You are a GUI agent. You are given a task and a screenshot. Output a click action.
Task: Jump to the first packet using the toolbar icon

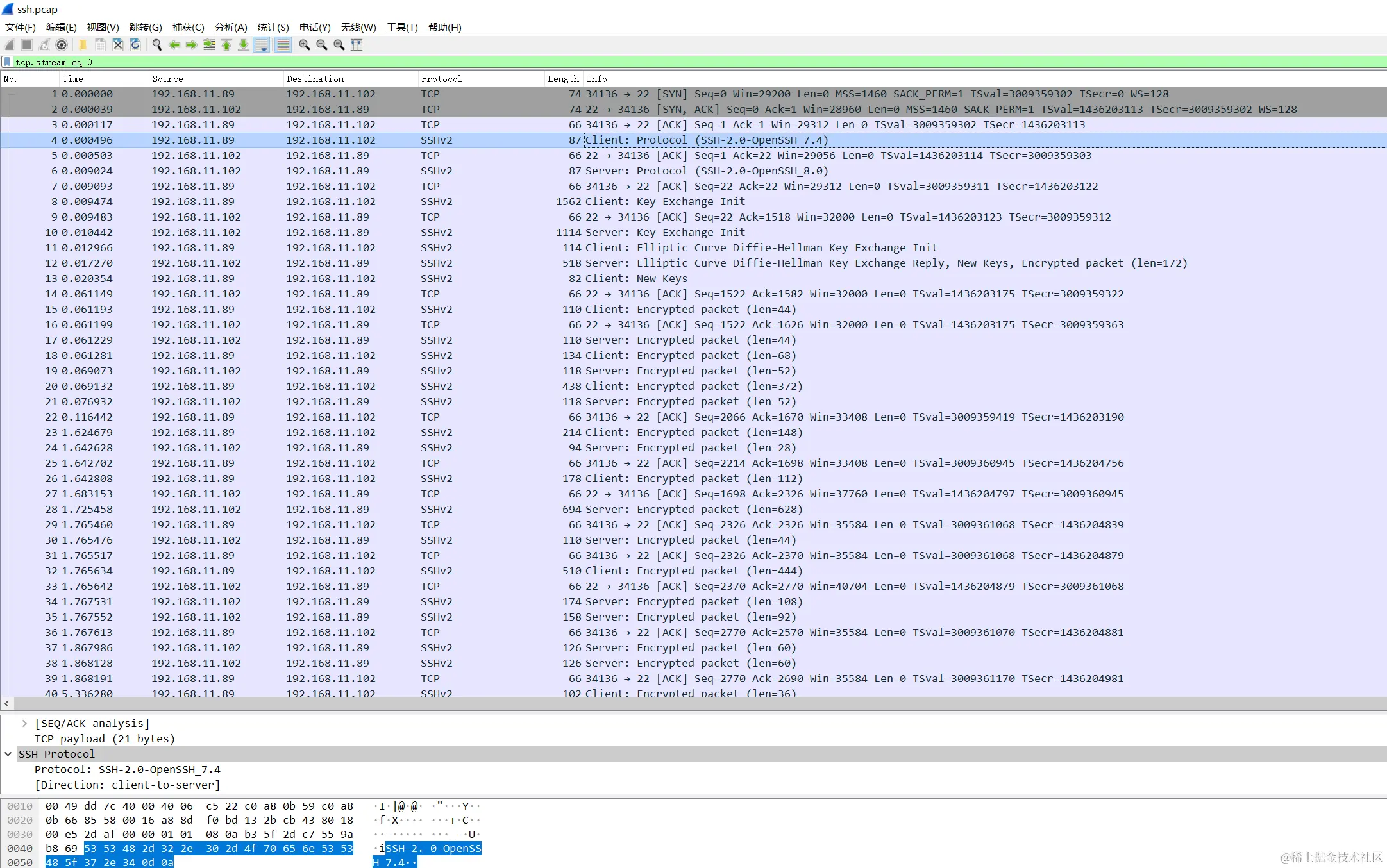226,45
